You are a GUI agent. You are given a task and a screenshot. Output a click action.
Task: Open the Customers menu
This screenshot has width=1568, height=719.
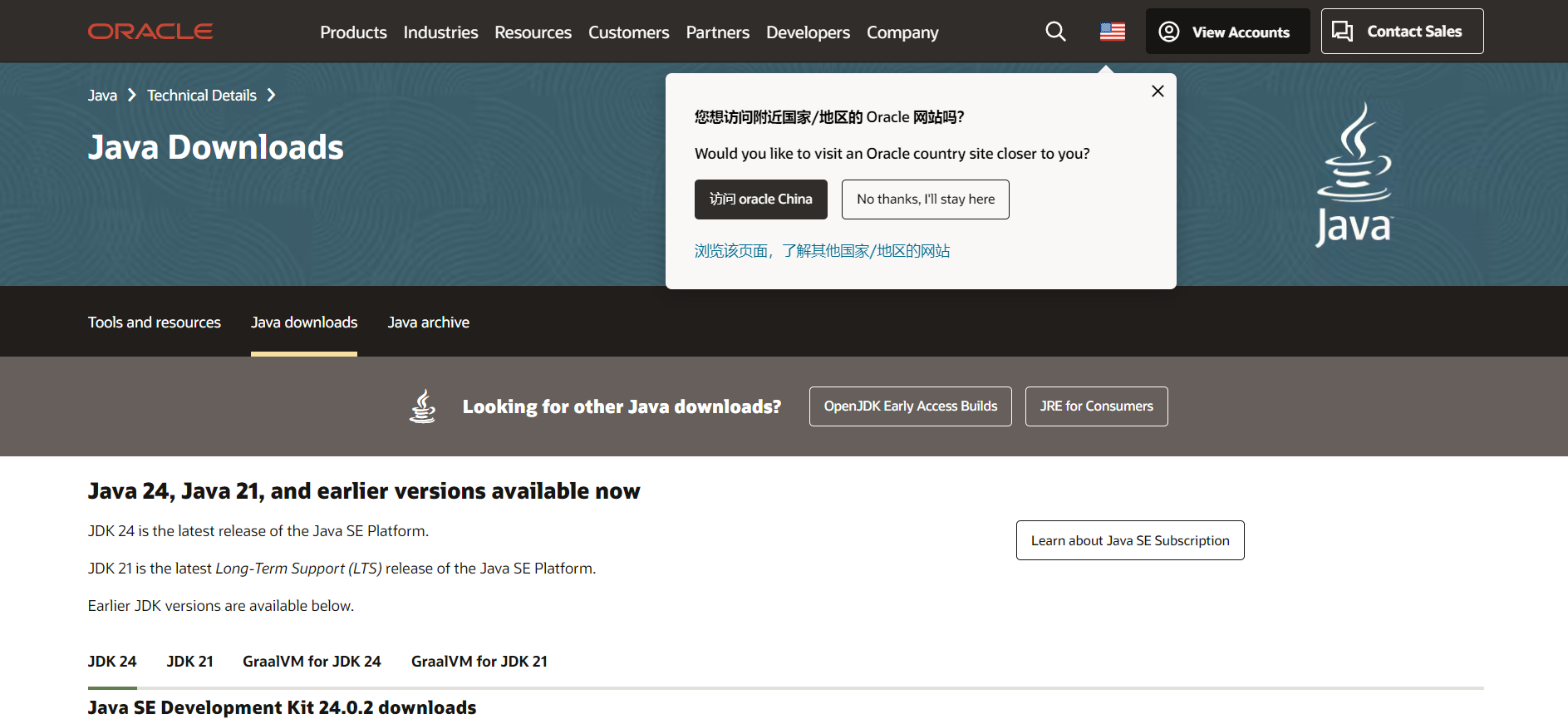coord(628,32)
